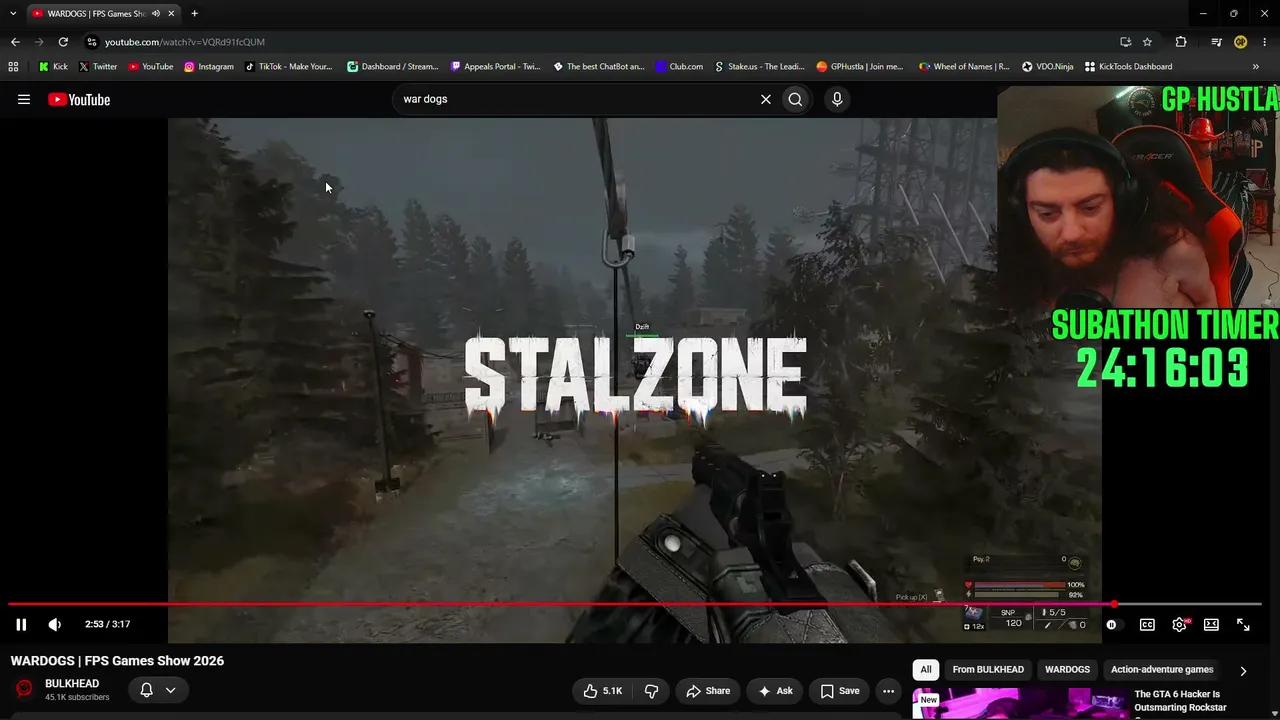Viewport: 1280px width, 720px height.
Task: Open the apps grid in bookmarks bar
Action: point(13,67)
